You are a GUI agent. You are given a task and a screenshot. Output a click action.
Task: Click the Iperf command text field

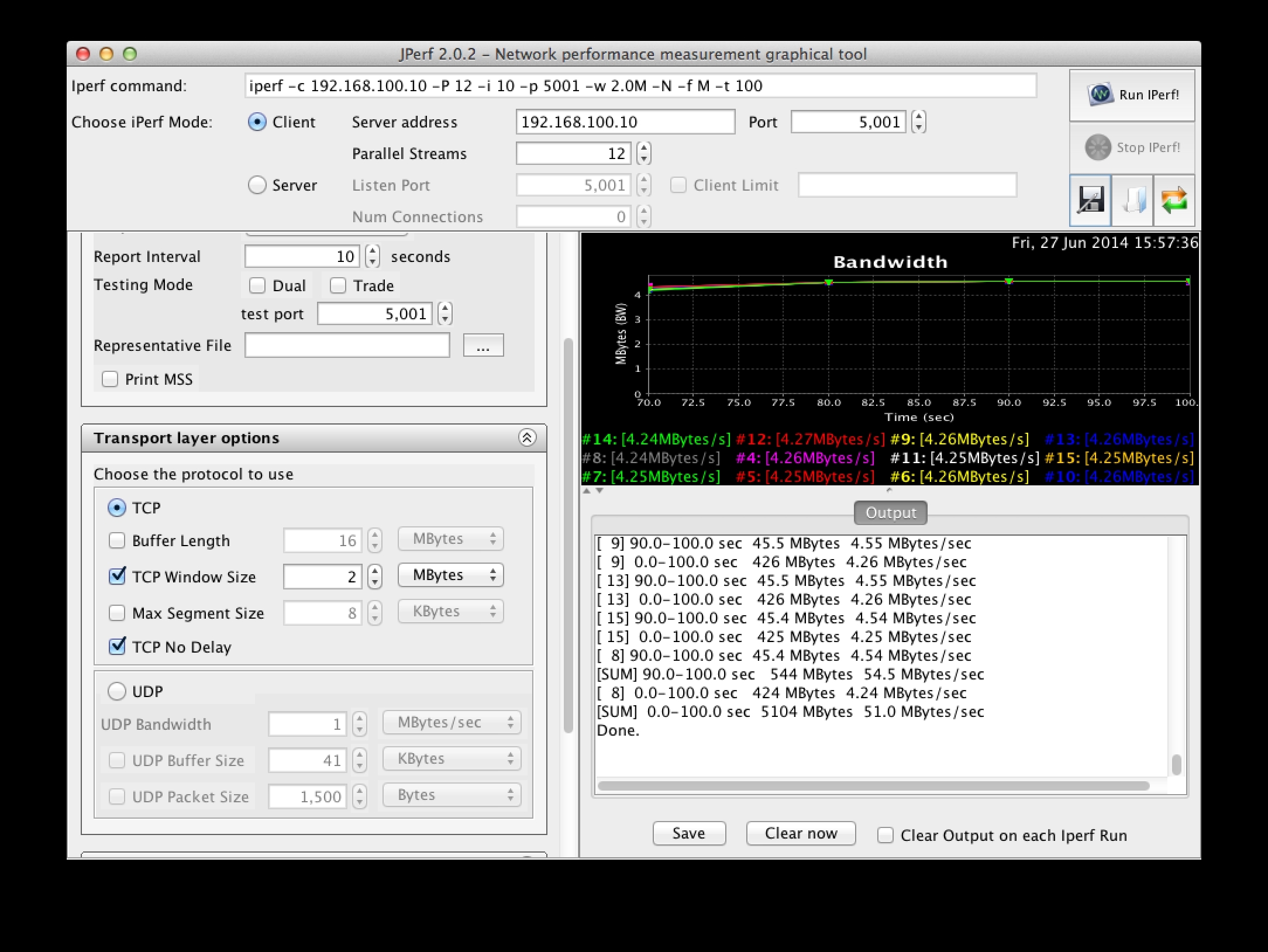tap(640, 86)
